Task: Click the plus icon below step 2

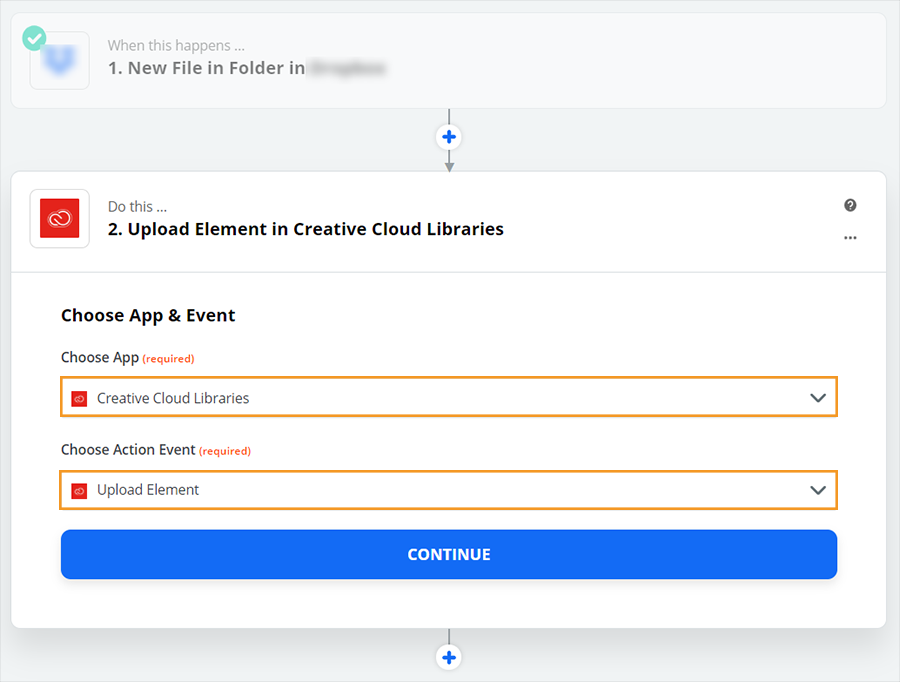Action: [x=449, y=657]
